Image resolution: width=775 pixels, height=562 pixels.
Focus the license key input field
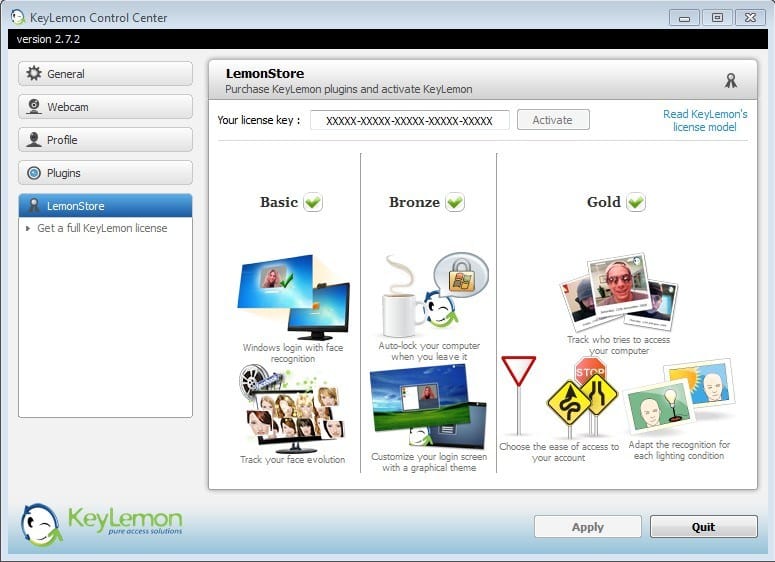[409, 120]
